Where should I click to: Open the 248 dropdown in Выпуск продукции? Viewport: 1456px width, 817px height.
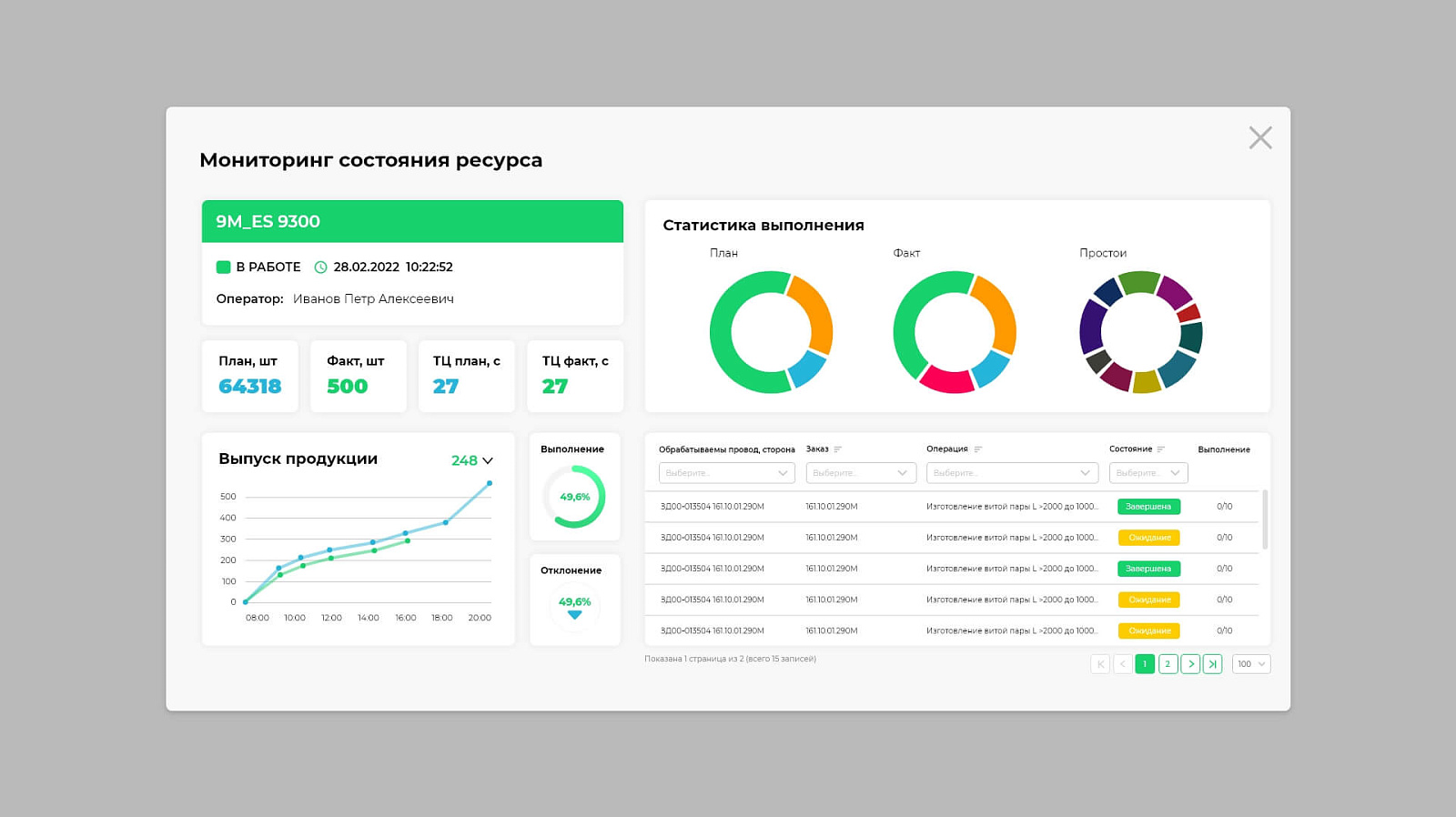[x=472, y=460]
